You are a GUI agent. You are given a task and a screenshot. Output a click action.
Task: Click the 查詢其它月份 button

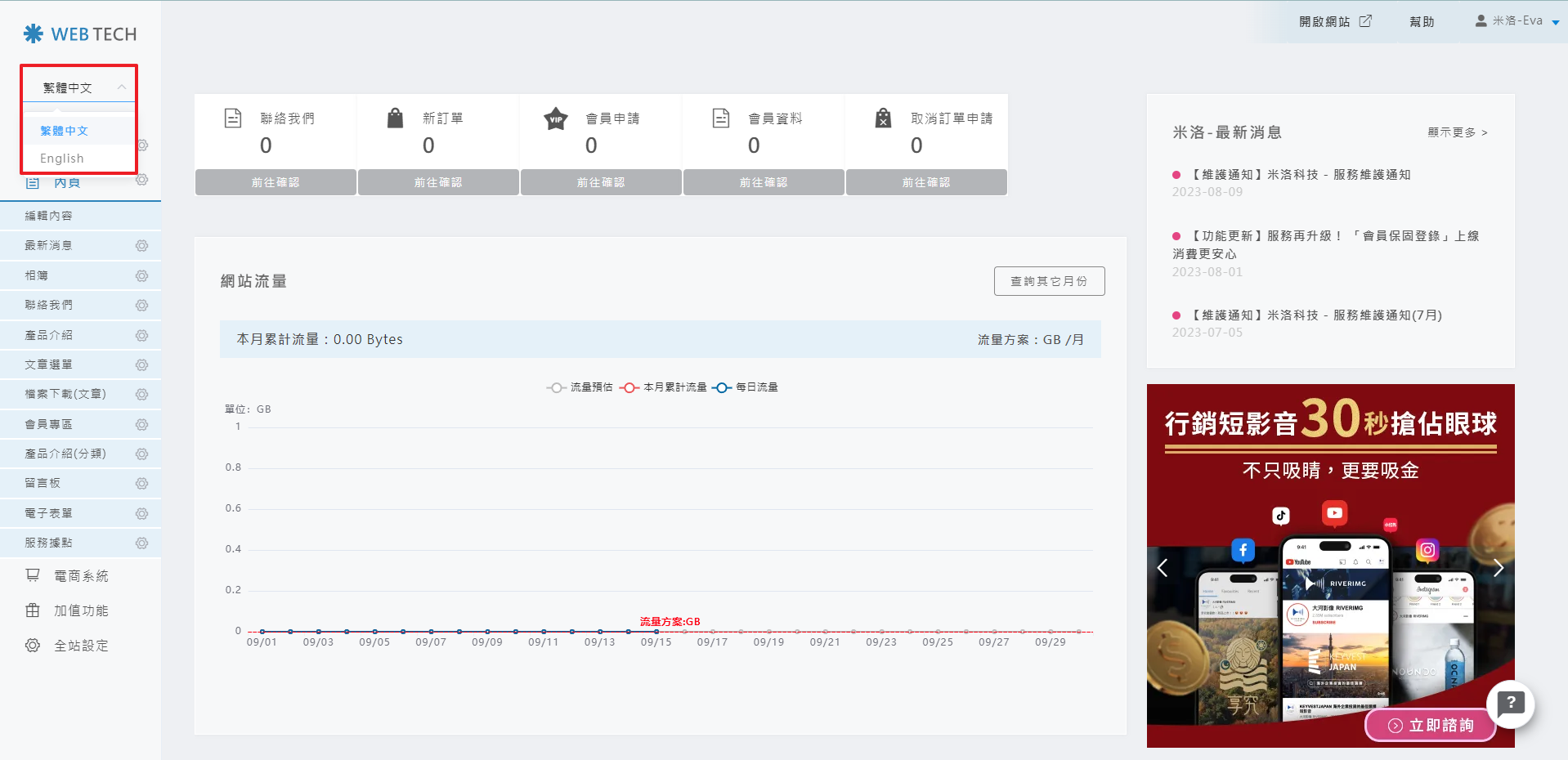(x=1049, y=281)
